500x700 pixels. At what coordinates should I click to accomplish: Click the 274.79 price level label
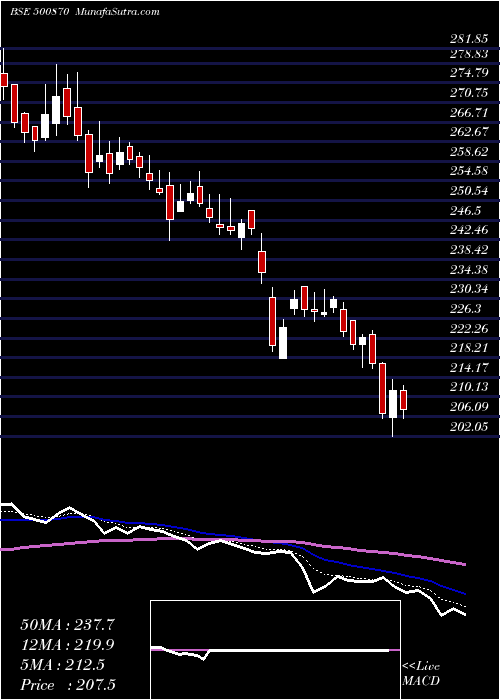pos(468,73)
